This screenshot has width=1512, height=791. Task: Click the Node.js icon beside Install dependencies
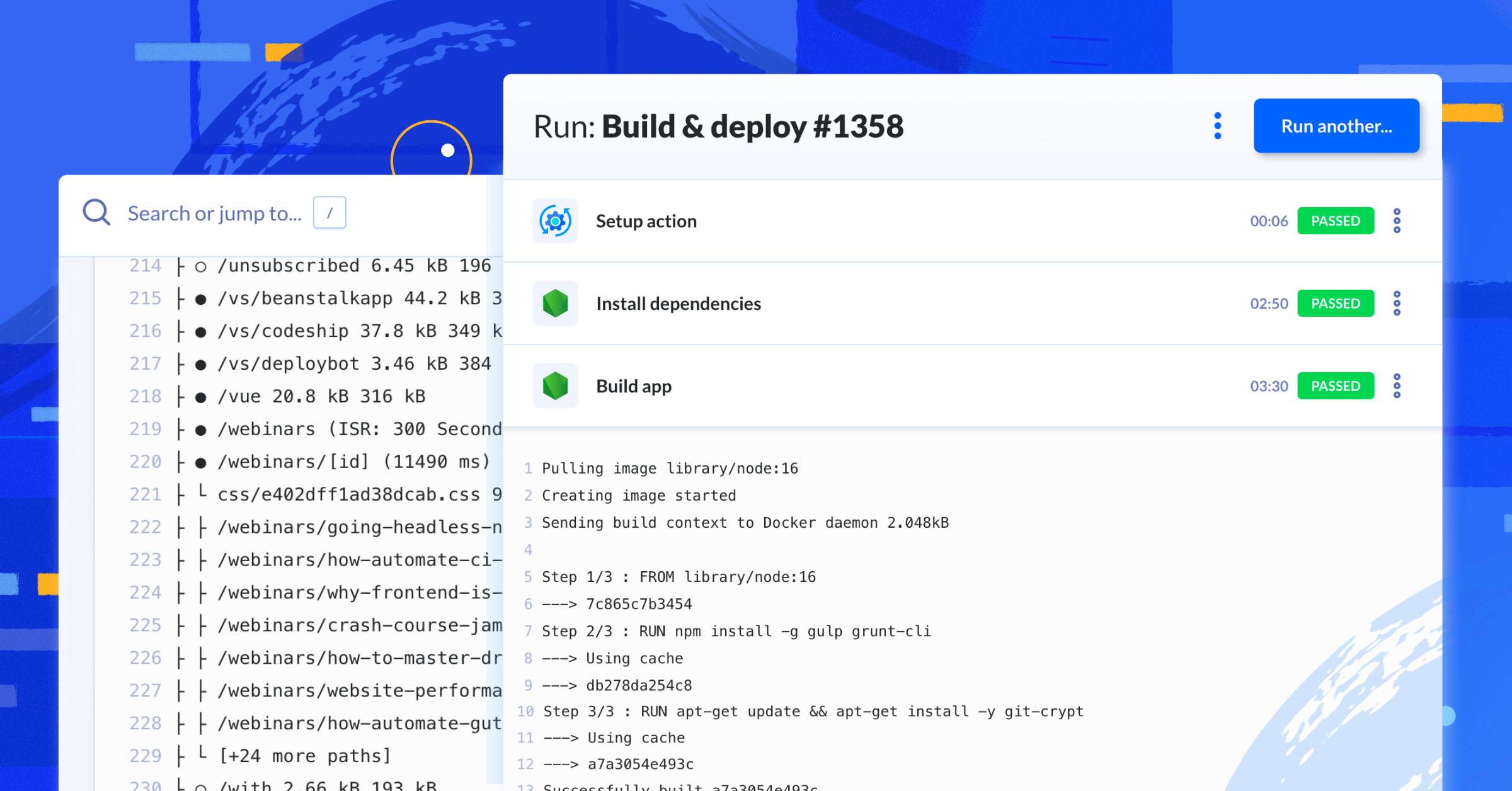click(555, 303)
